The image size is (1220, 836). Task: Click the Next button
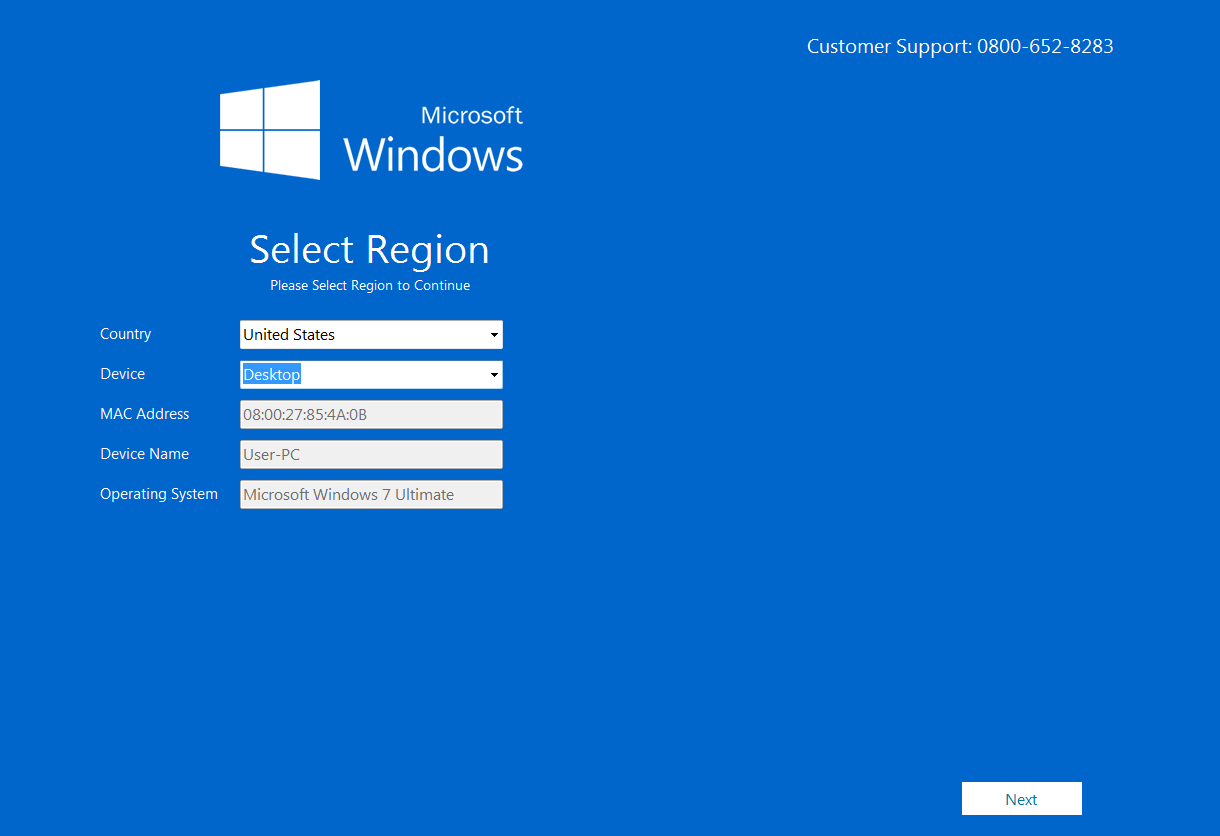point(1021,798)
